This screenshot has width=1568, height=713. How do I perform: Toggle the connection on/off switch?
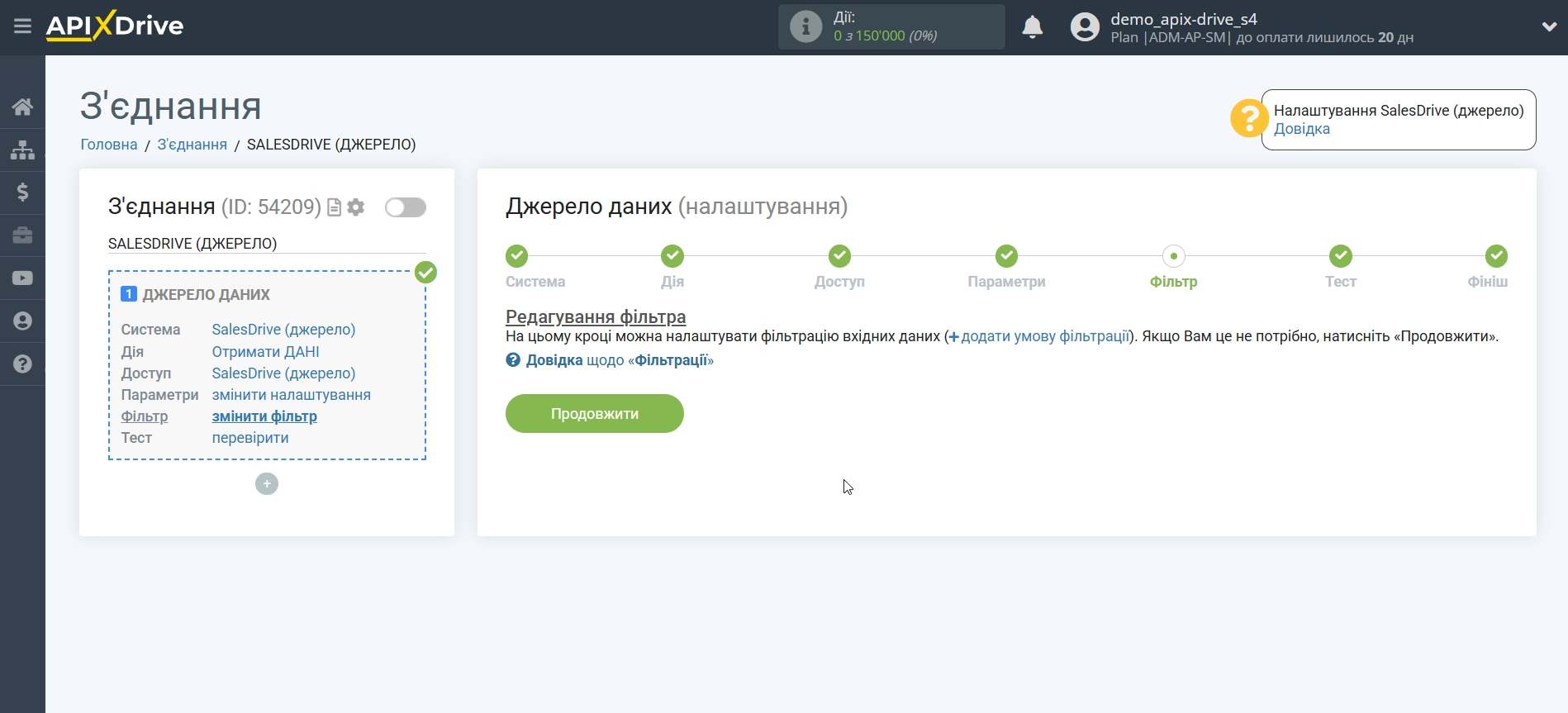coord(406,207)
